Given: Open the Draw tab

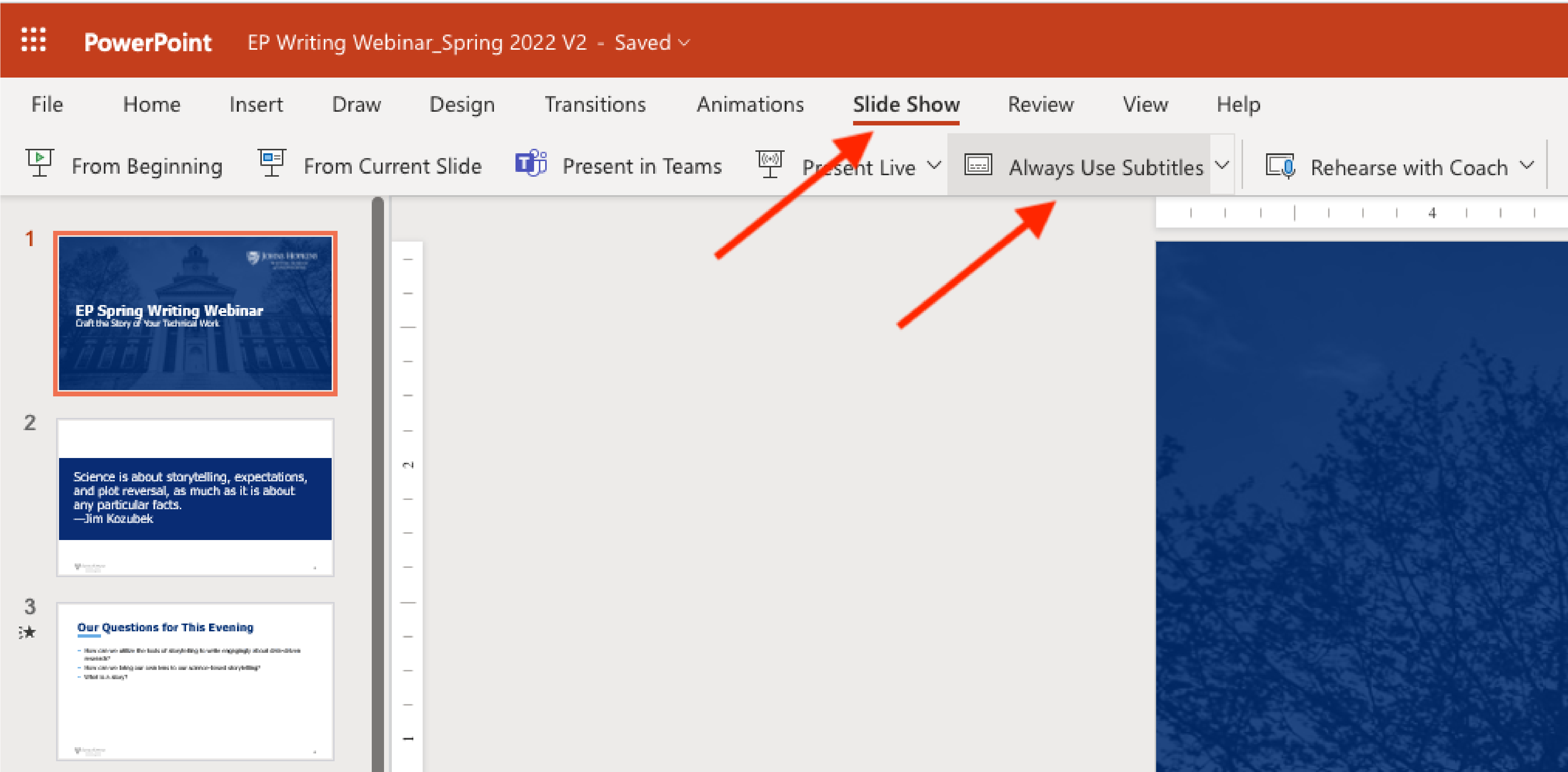Looking at the screenshot, I should point(357,105).
